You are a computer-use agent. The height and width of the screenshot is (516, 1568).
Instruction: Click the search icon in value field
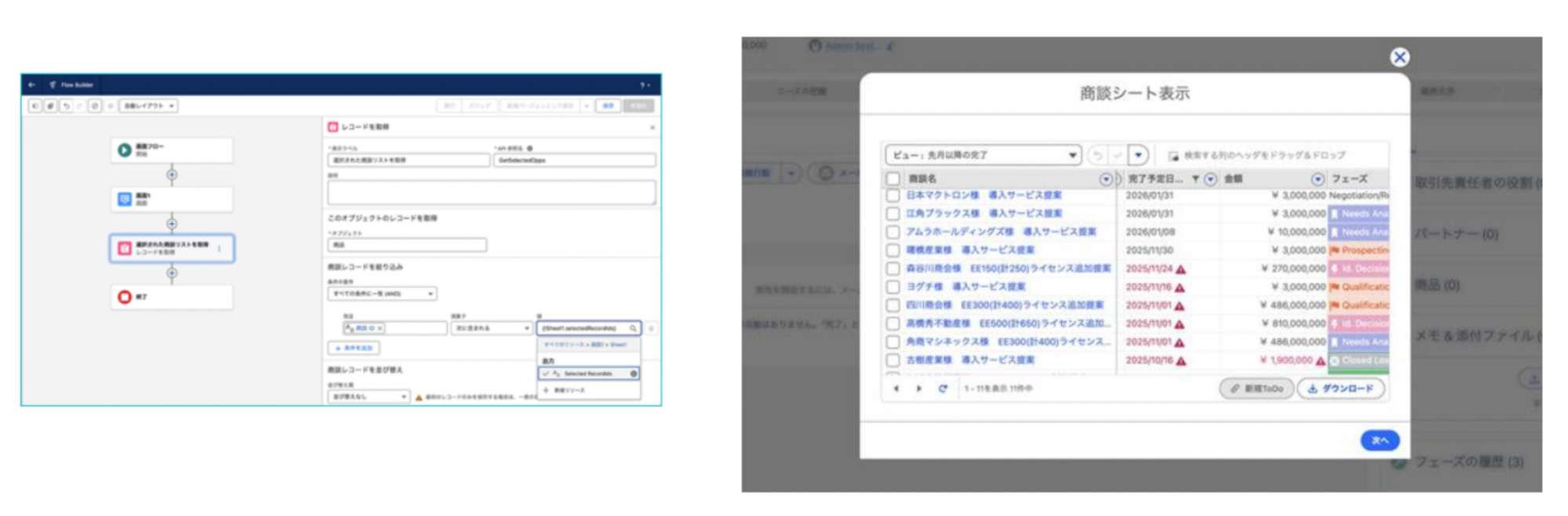click(633, 329)
